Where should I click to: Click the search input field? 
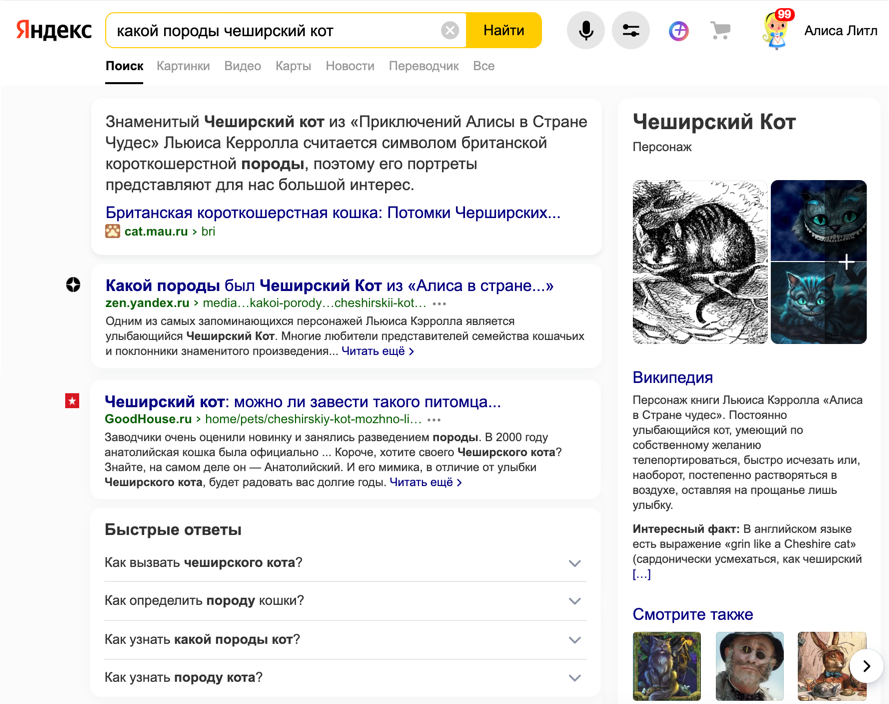click(x=270, y=31)
